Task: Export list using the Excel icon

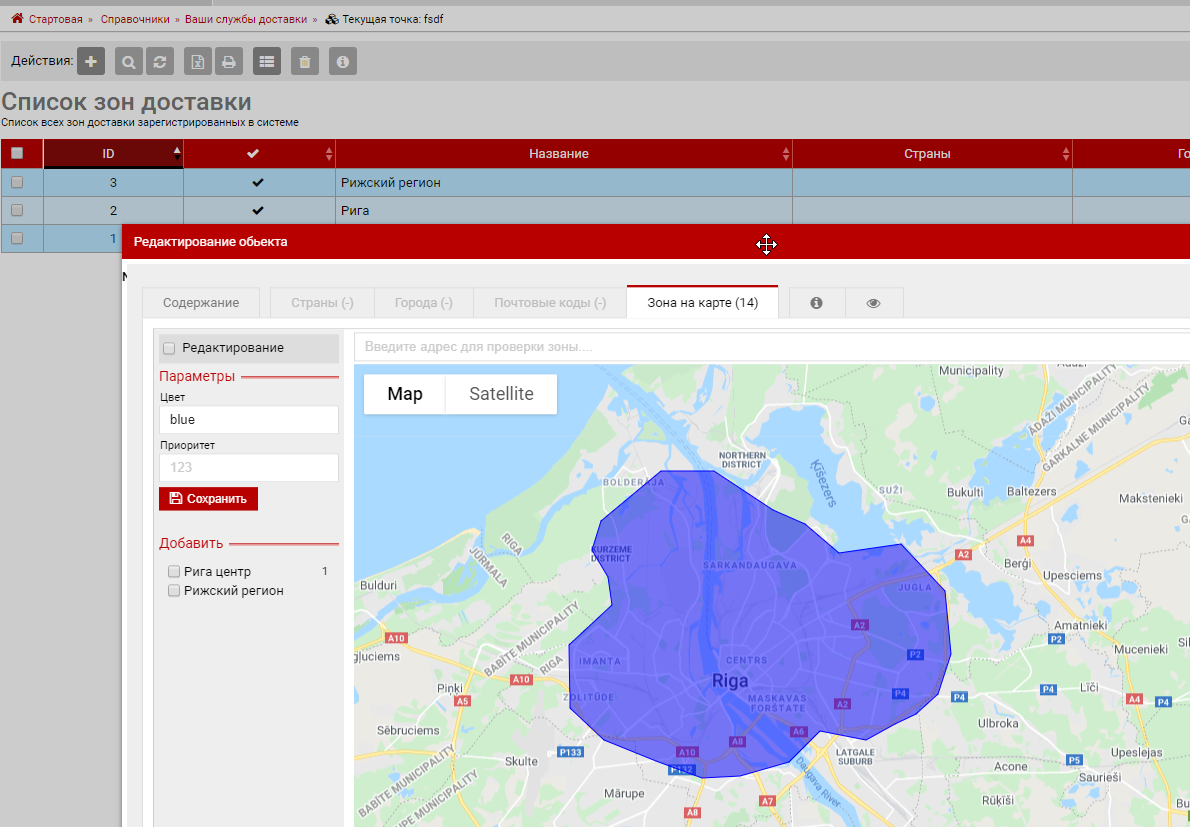Action: (x=198, y=62)
